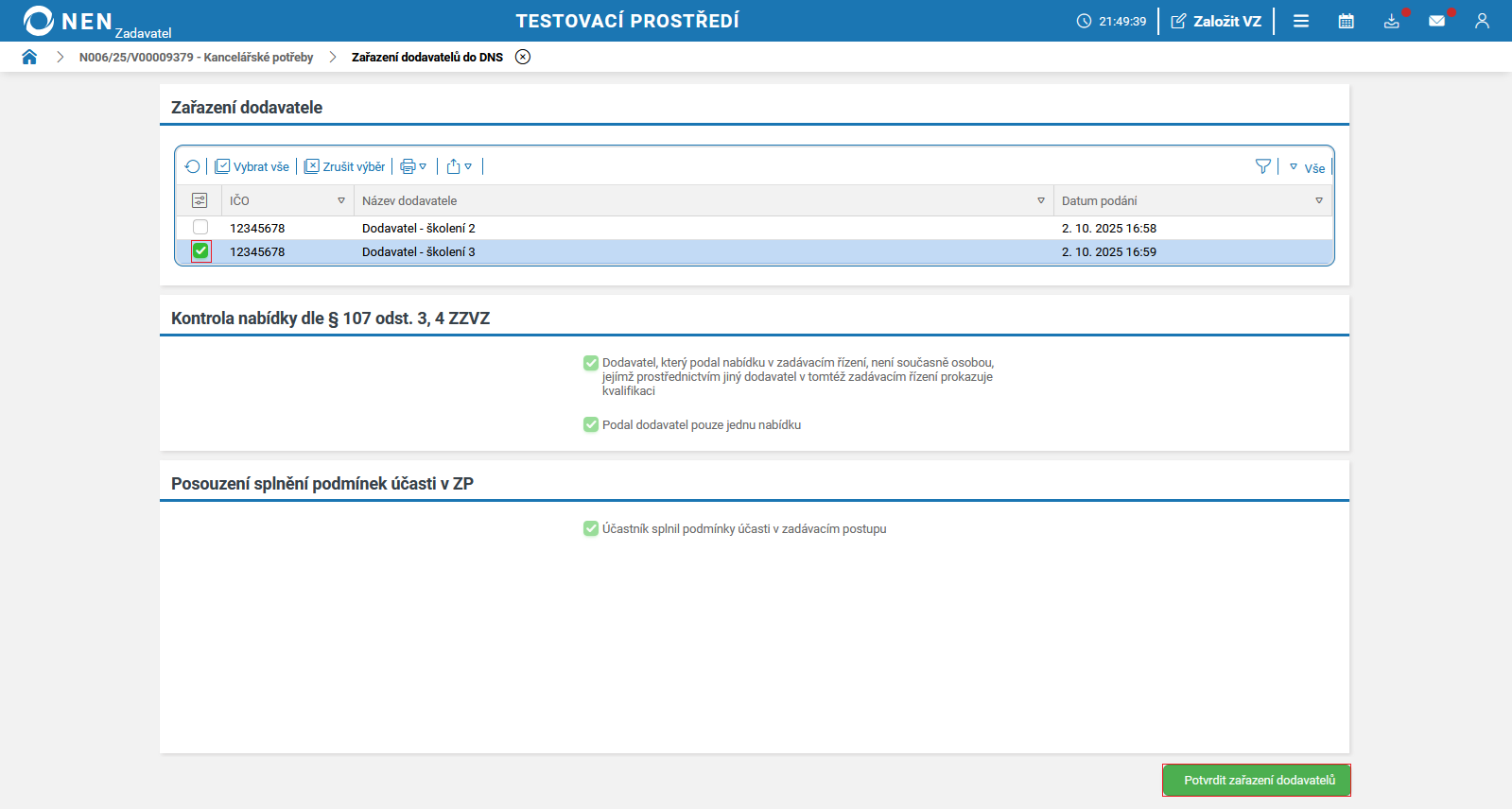Check the box for Dodavatel - školení 2

click(200, 228)
